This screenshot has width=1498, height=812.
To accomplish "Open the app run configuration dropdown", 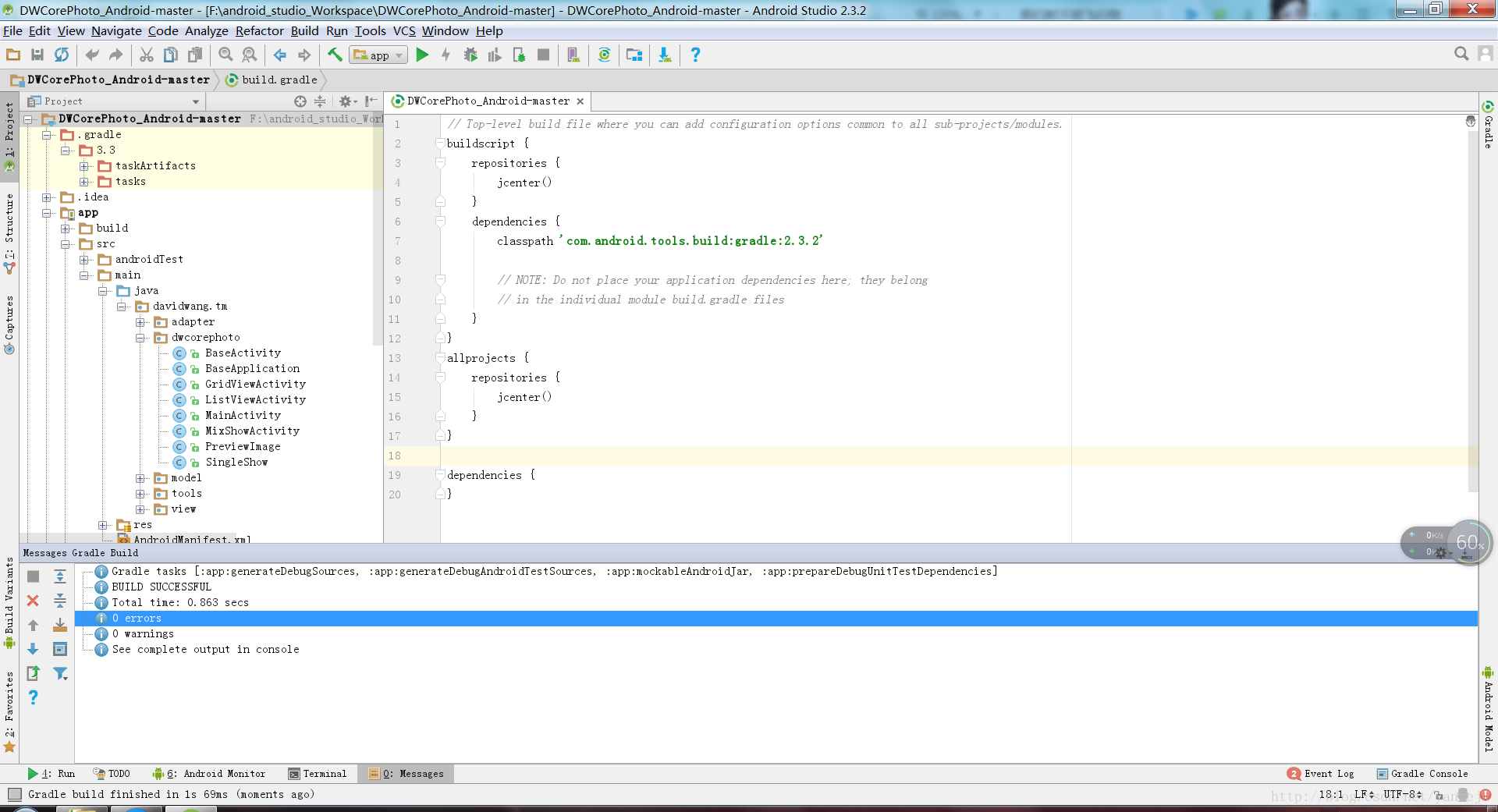I will point(379,55).
